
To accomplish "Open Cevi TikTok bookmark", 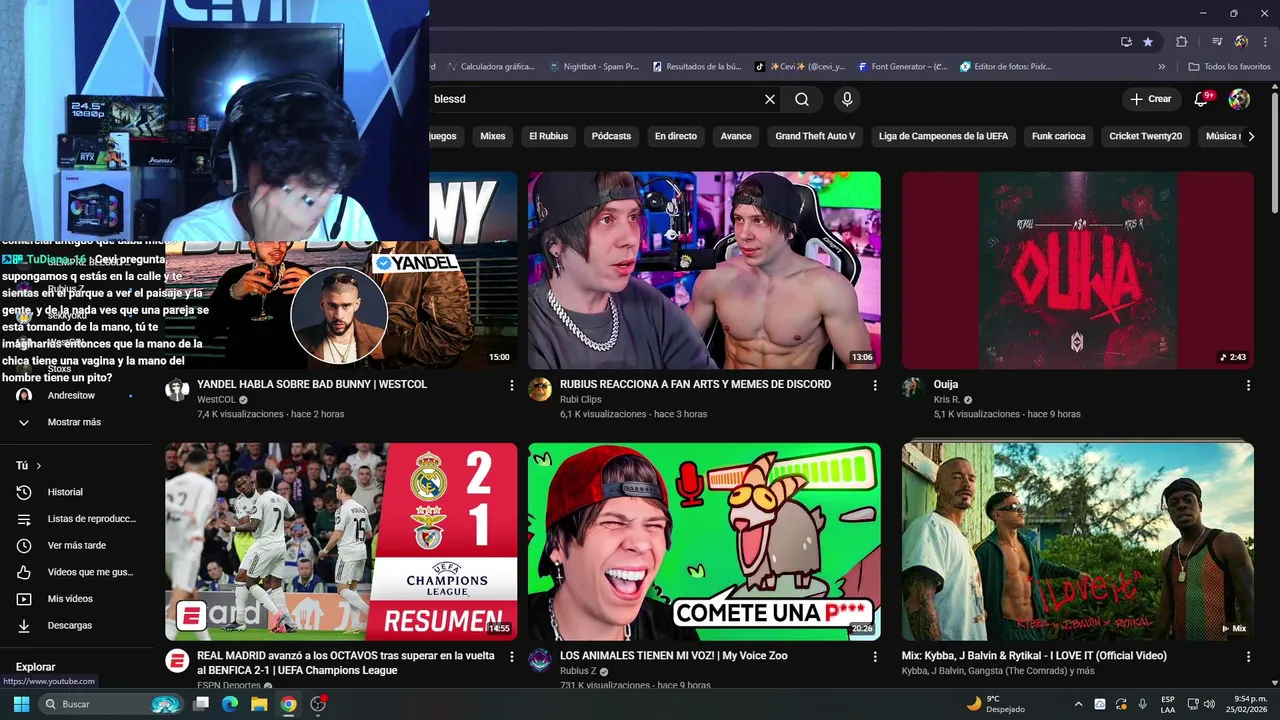I will click(x=800, y=67).
